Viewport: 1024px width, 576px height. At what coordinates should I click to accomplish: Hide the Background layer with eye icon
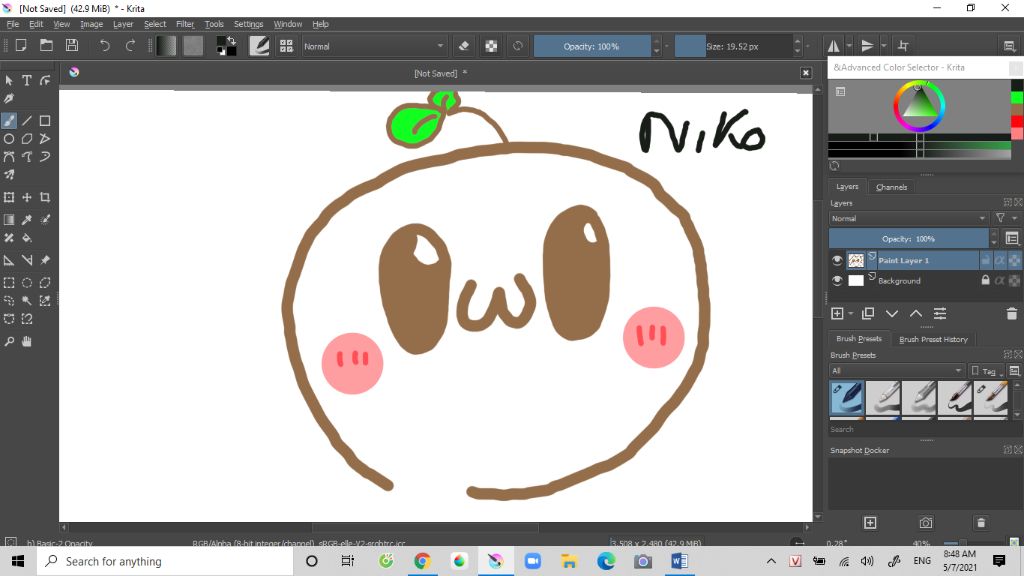coord(837,281)
